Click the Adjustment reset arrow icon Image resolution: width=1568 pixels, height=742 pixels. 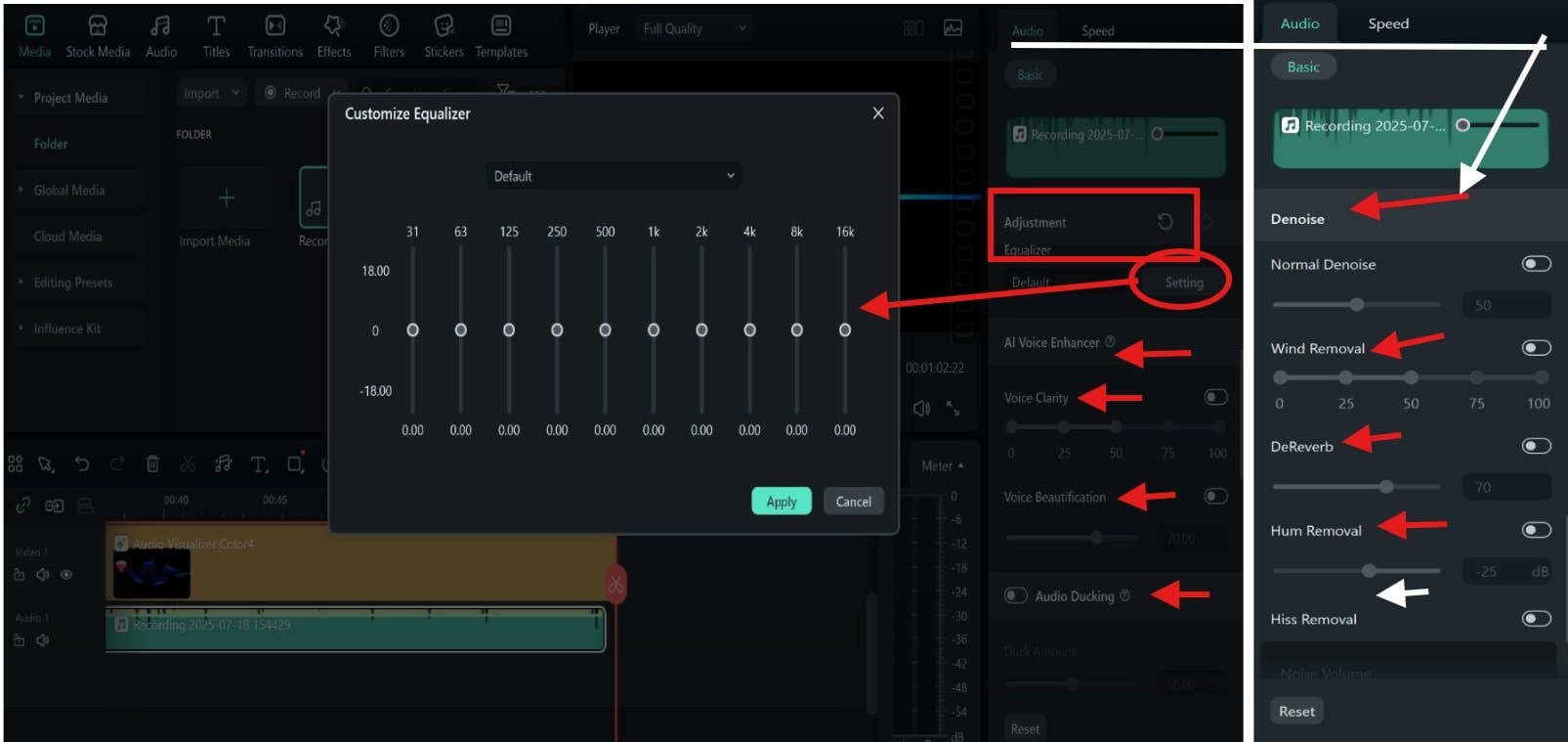[1165, 222]
